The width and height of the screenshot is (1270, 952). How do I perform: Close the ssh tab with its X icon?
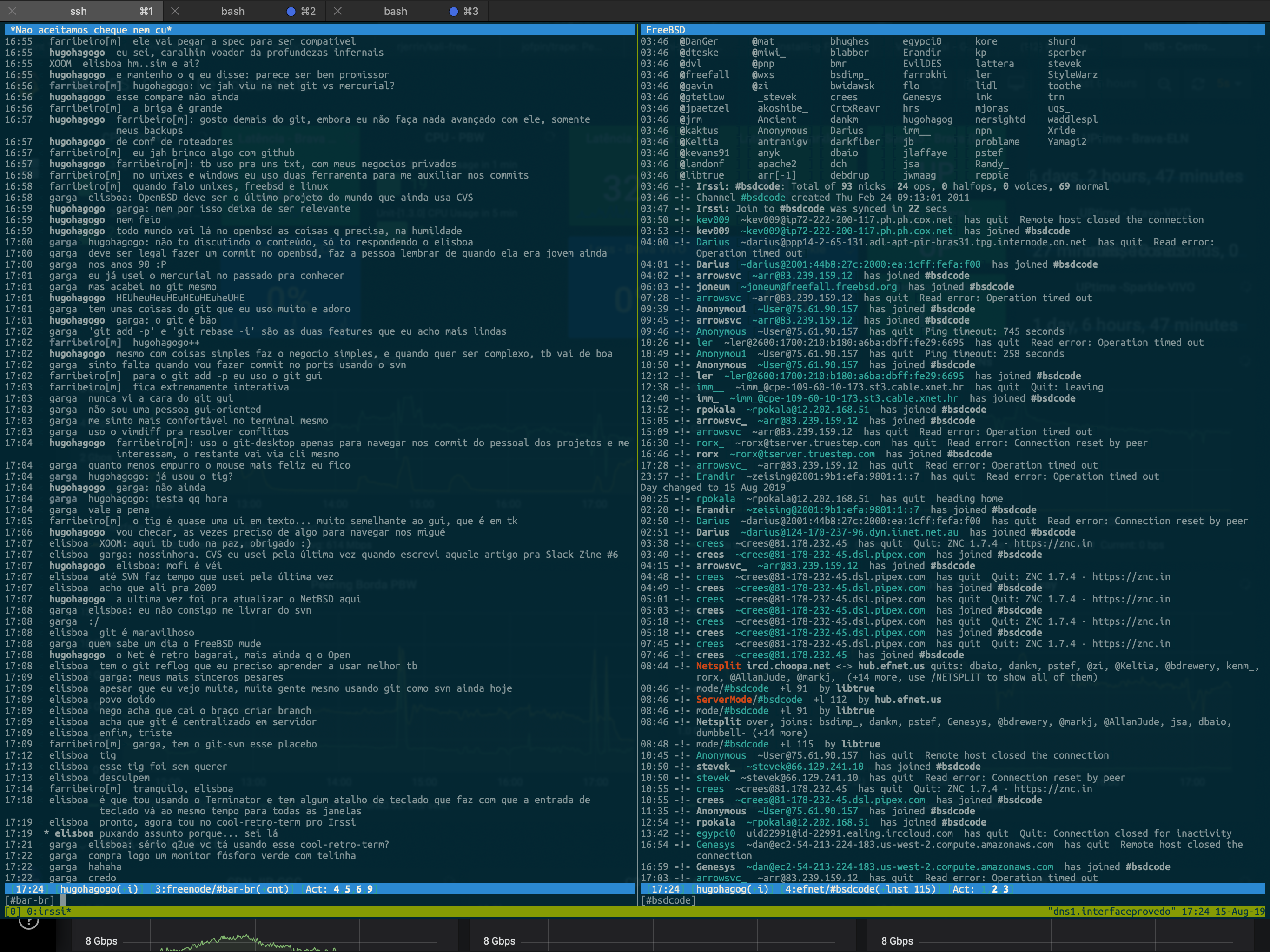[12, 11]
